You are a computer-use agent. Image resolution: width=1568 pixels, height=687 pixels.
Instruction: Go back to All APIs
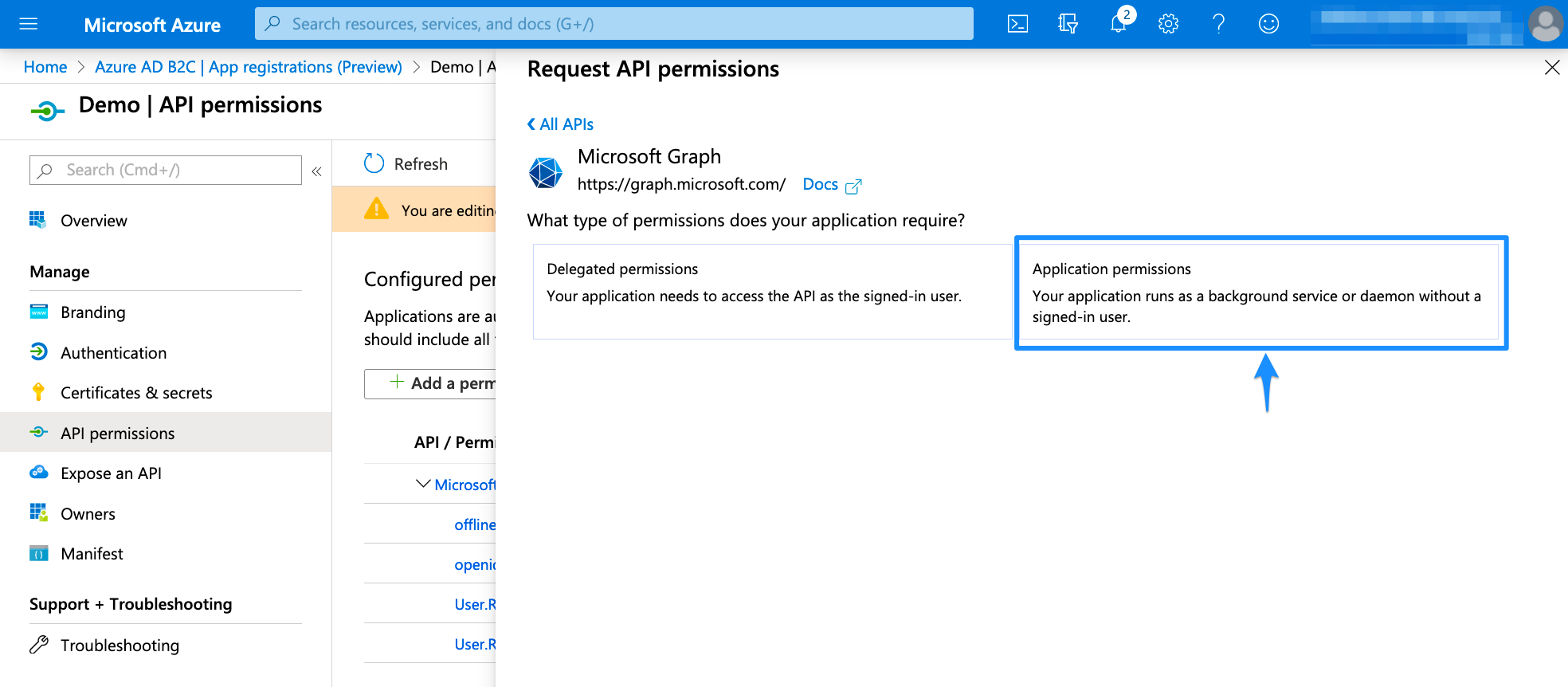point(560,124)
